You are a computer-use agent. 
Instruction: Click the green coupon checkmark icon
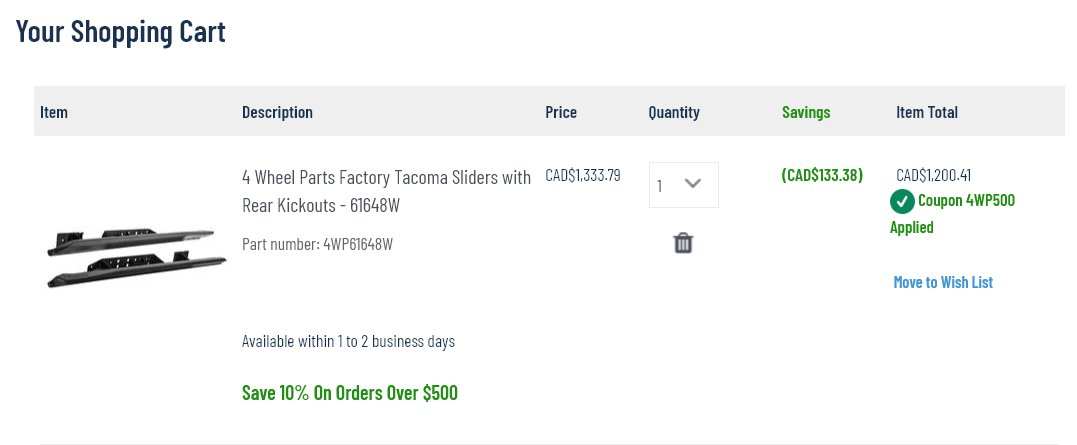click(x=902, y=202)
